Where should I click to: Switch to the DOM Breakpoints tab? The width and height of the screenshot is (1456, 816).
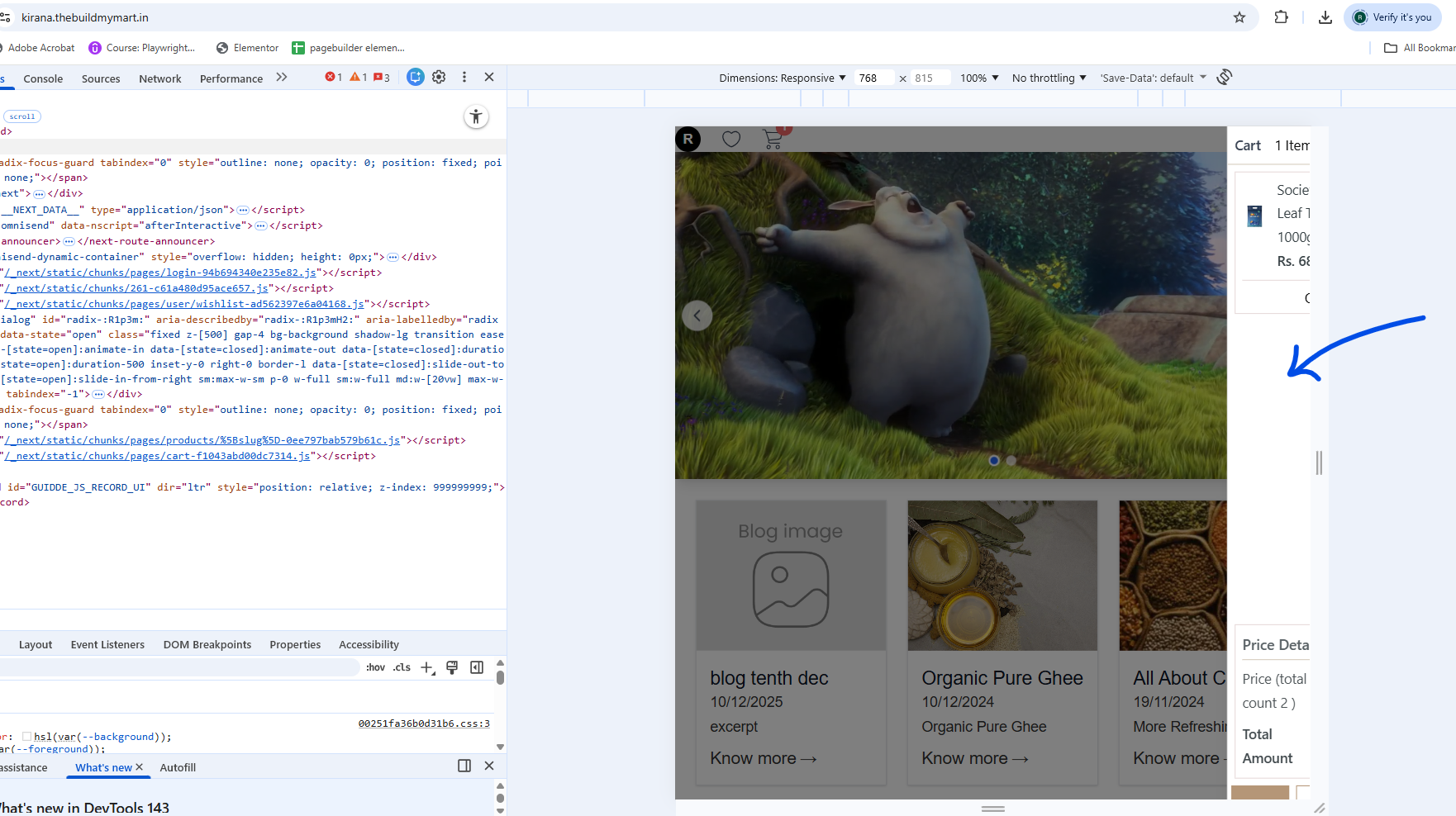[207, 644]
